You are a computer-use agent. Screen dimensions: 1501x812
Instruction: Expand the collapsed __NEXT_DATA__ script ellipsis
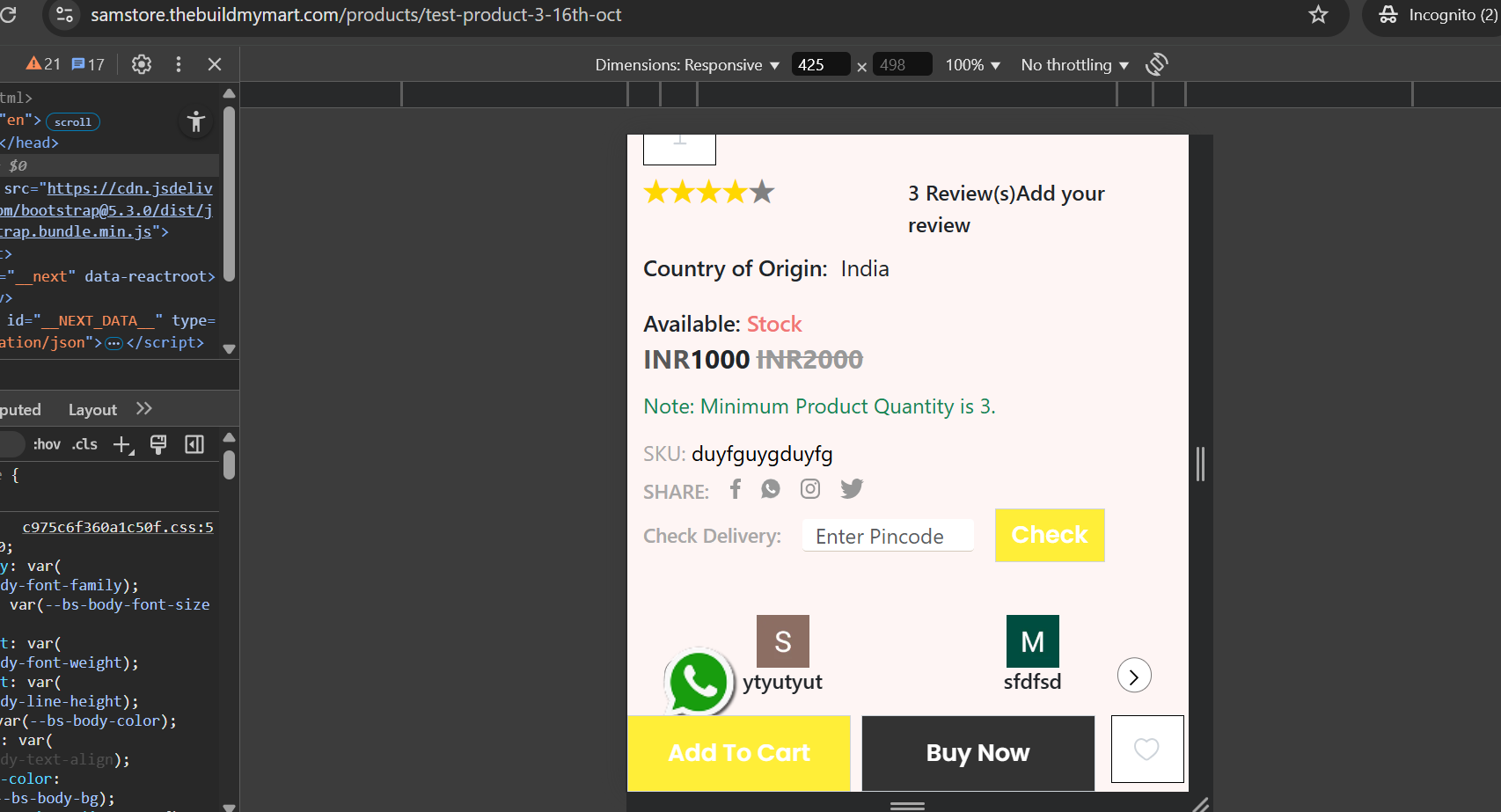click(113, 343)
